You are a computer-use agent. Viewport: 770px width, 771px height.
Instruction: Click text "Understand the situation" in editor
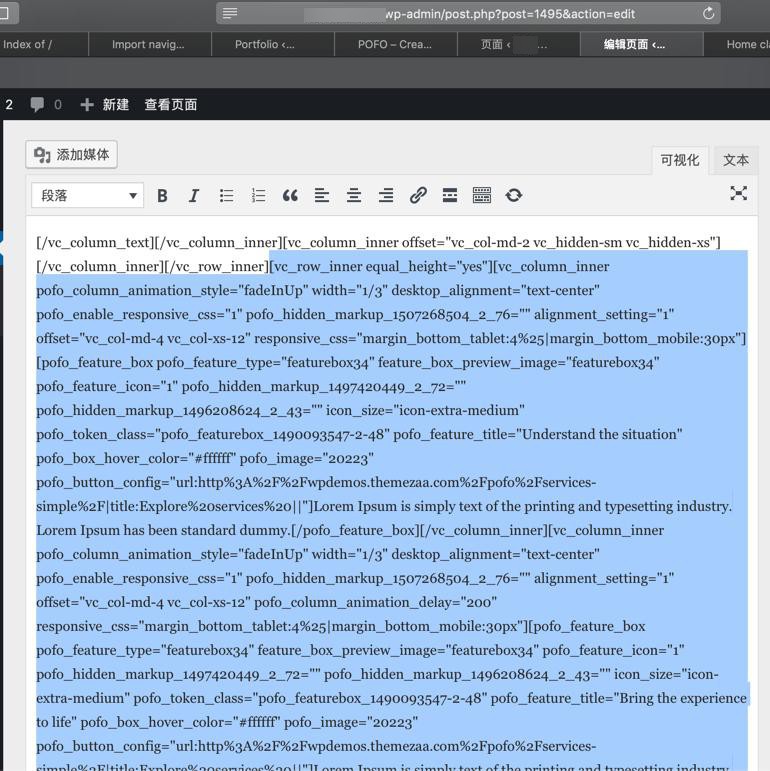[599, 435]
